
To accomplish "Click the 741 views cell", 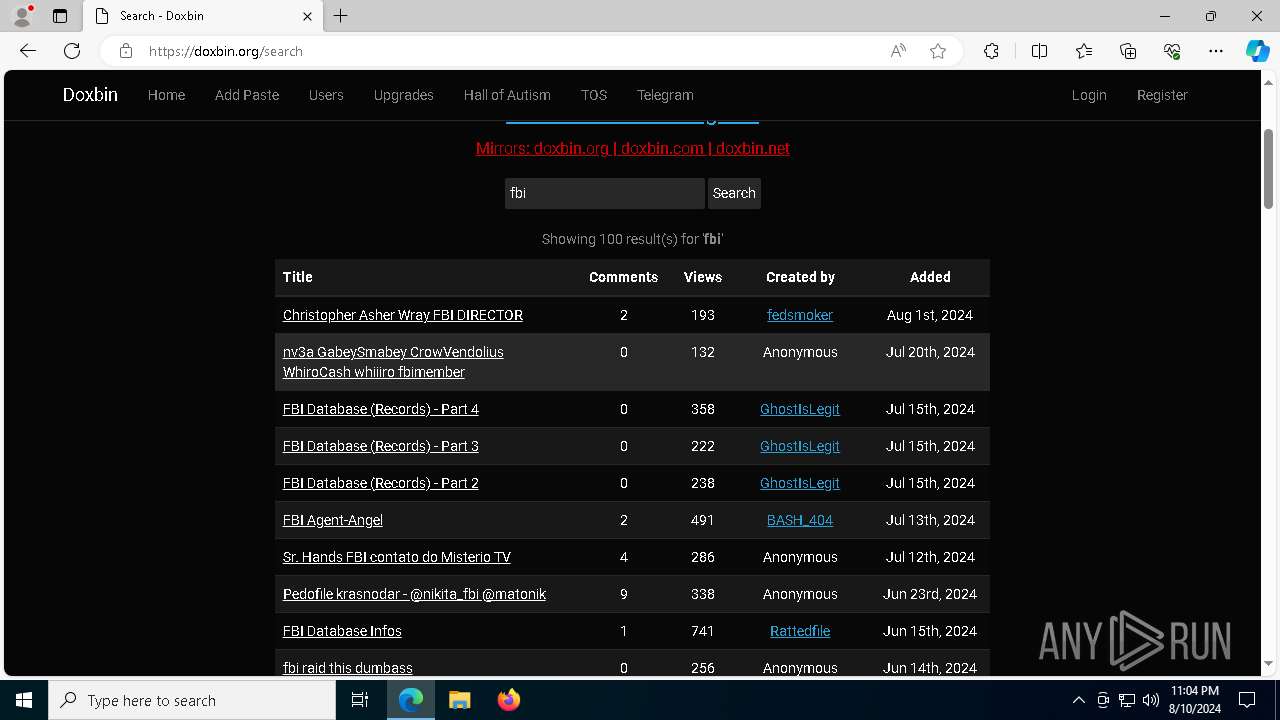I will (703, 631).
